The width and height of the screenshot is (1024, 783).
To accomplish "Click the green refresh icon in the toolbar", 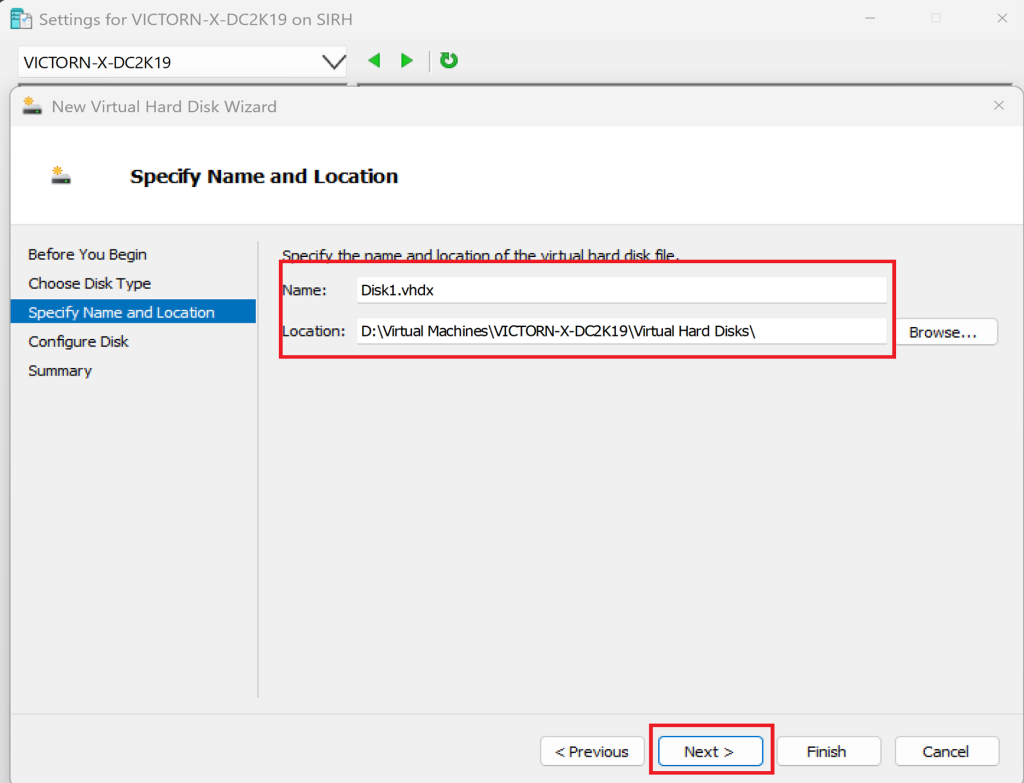I will 449,61.
